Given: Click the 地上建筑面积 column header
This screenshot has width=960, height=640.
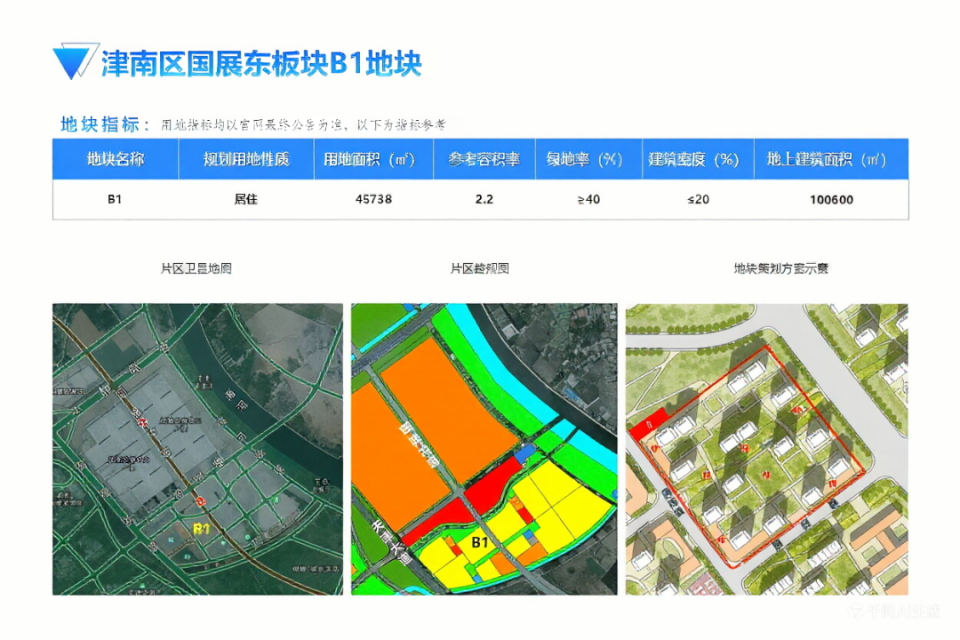Looking at the screenshot, I should [831, 159].
